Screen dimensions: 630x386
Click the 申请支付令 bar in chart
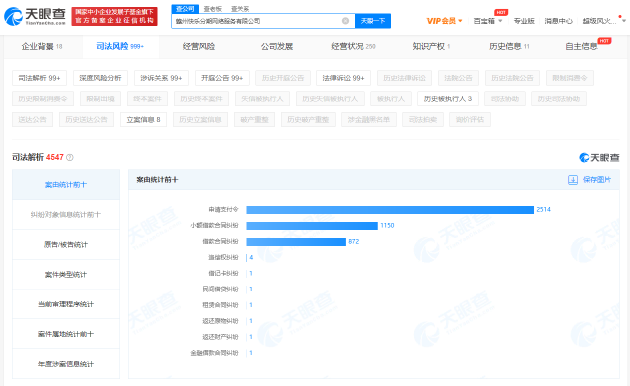pyautogui.click(x=390, y=210)
